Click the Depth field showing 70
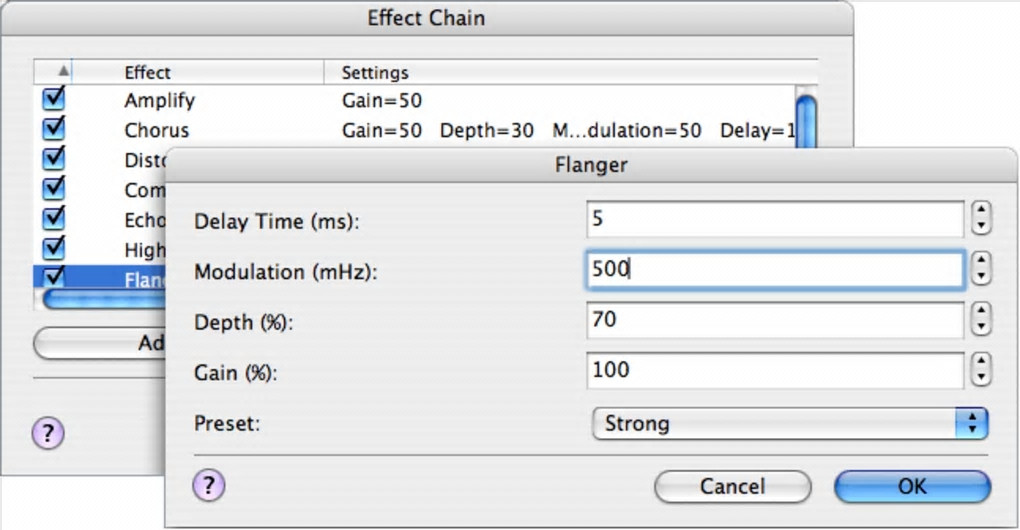 tap(775, 320)
